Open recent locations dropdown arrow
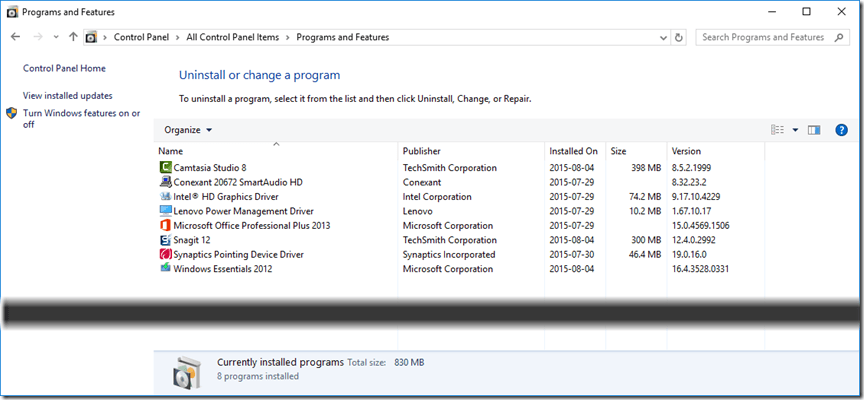Screen dimensions: 864x400 point(56,38)
